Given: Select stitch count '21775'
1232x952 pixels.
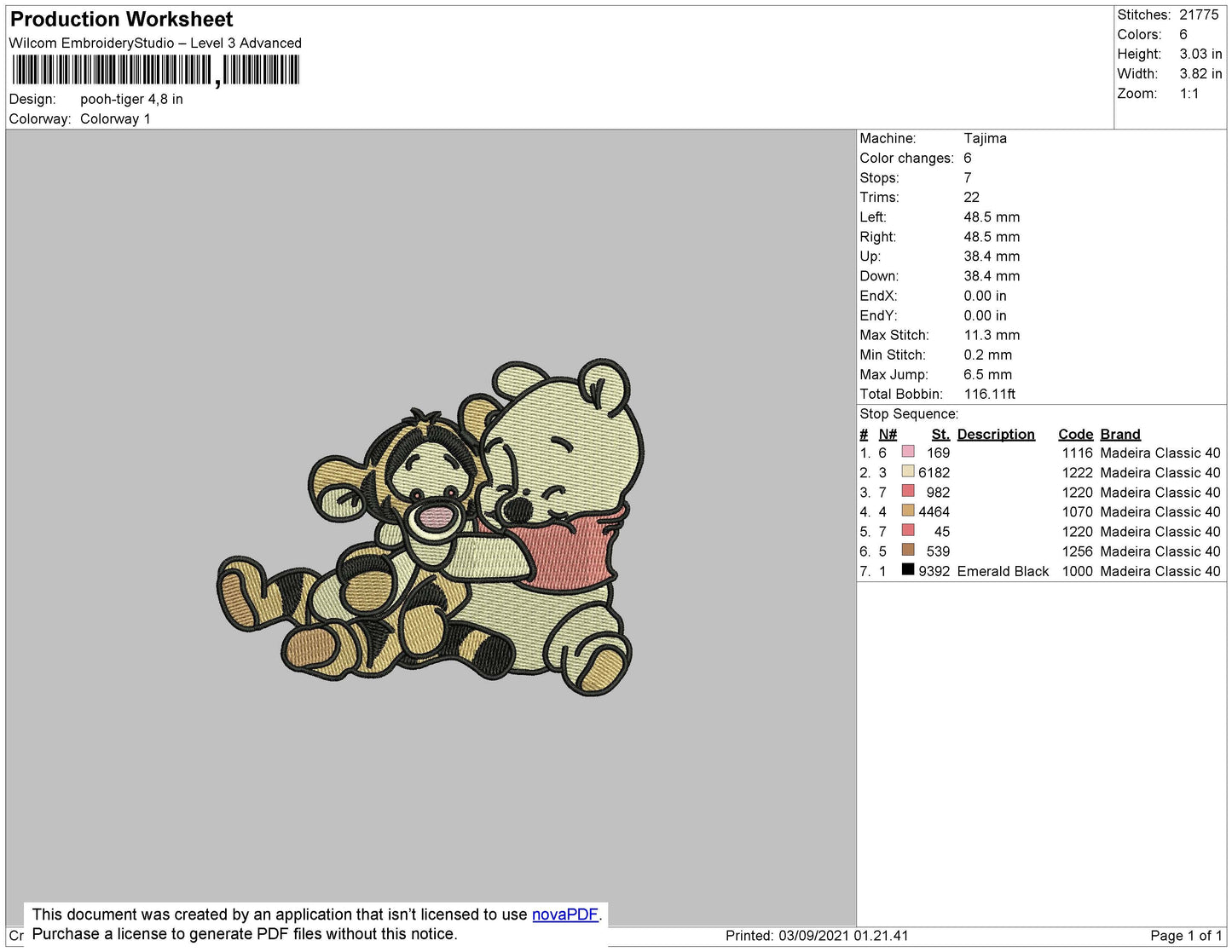Looking at the screenshot, I should (x=1199, y=14).
